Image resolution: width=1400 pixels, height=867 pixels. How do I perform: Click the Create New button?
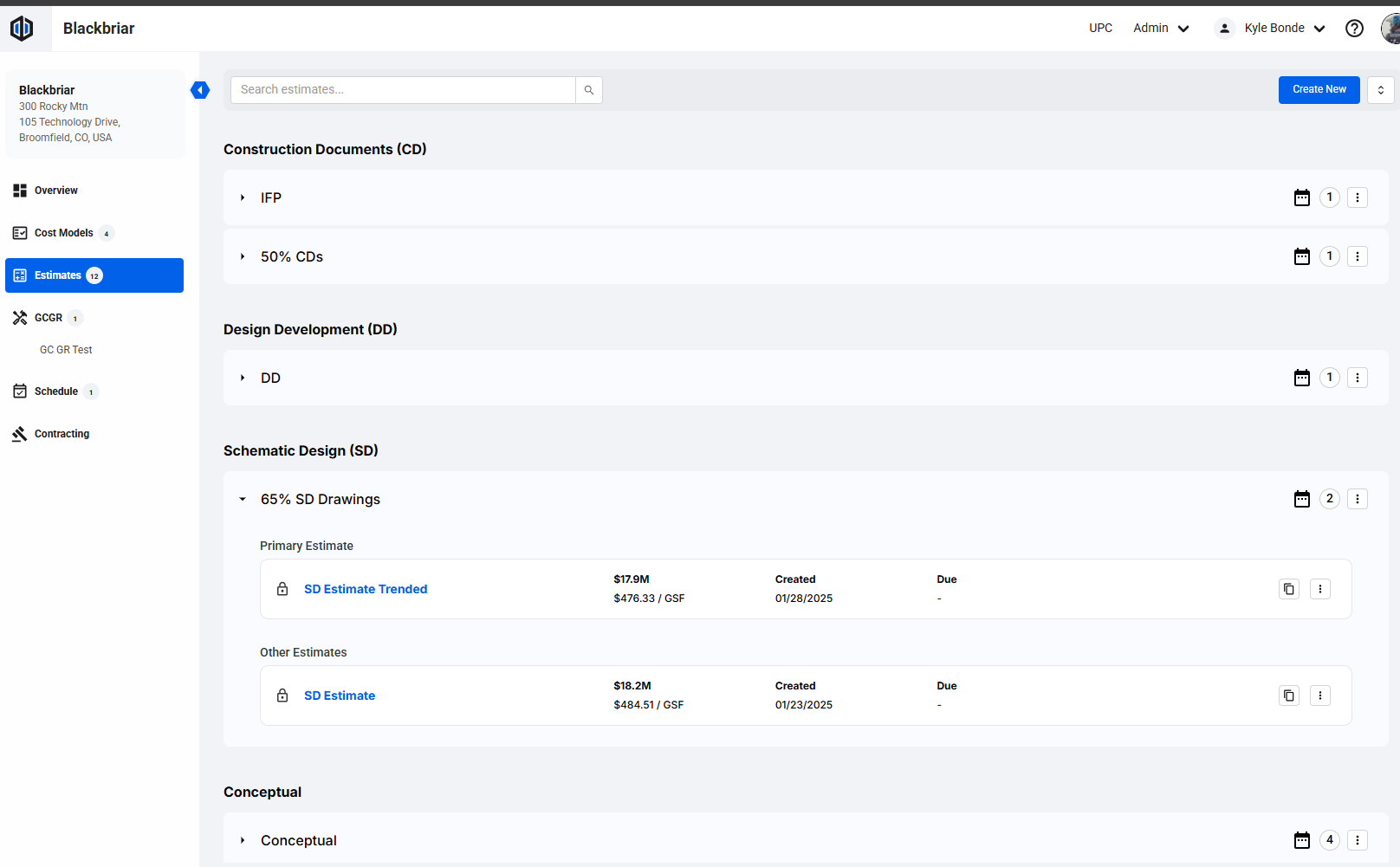1319,90
